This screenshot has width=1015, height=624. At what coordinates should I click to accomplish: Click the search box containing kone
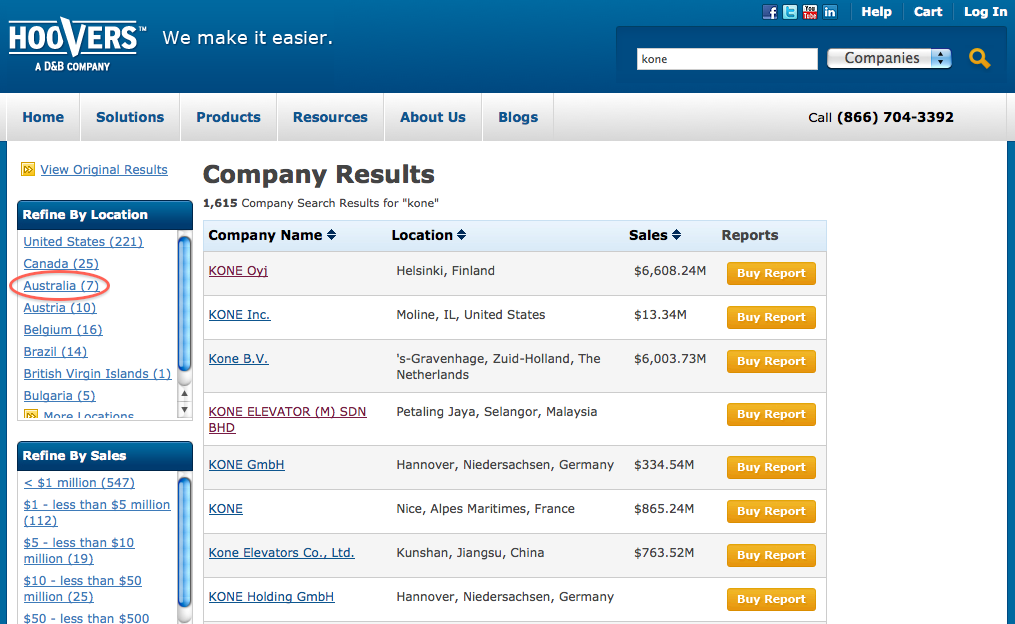tap(727, 59)
